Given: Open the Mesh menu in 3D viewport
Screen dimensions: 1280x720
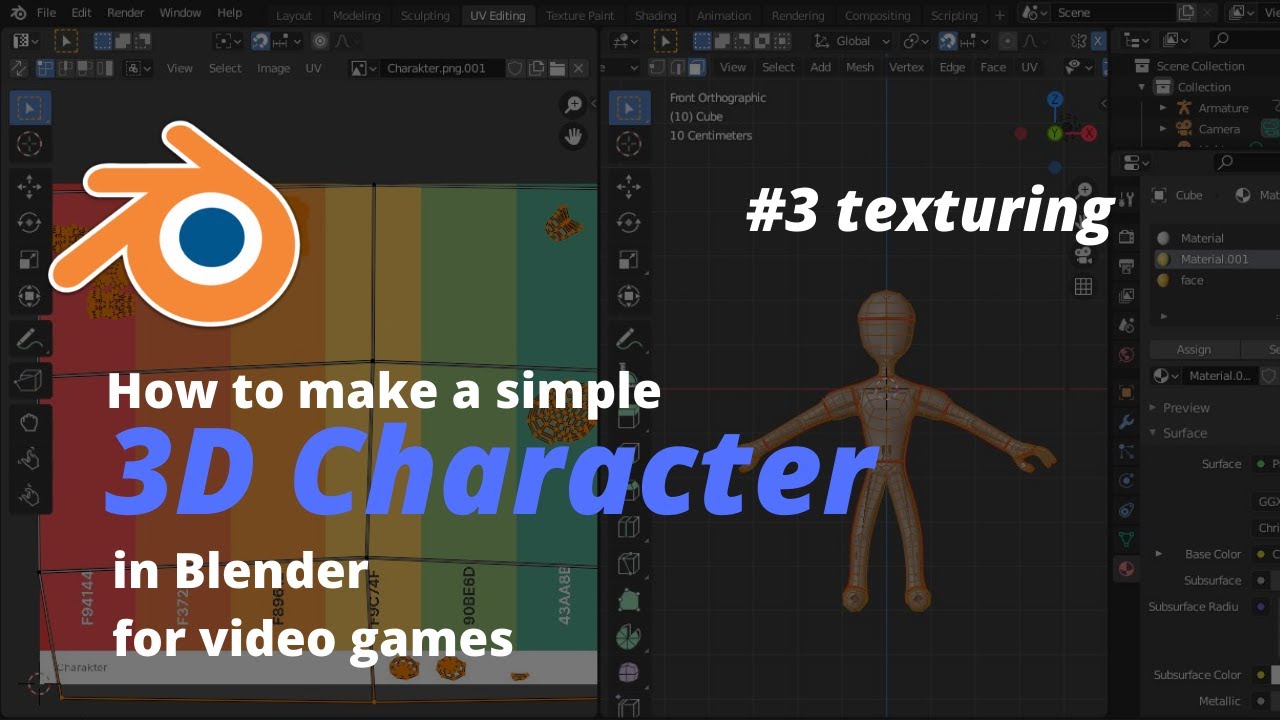Looking at the screenshot, I should click(x=860, y=67).
